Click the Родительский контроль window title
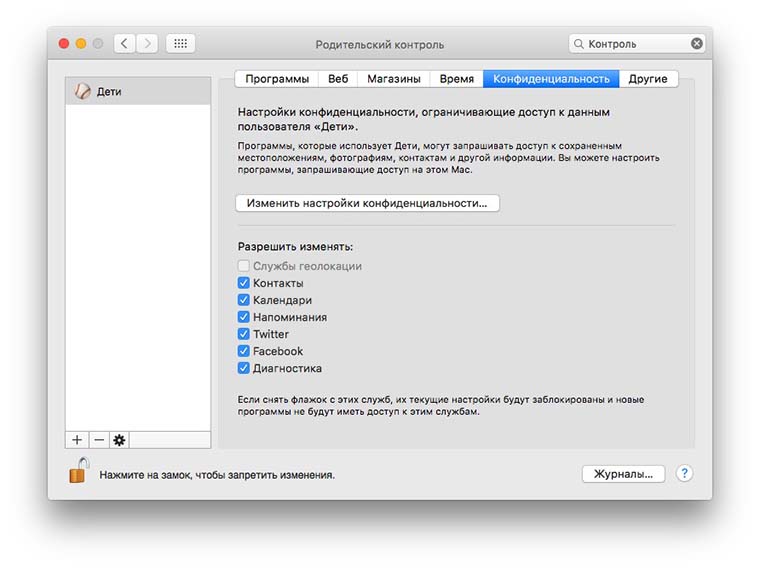Screen dimensions: 760x568 [380, 45]
